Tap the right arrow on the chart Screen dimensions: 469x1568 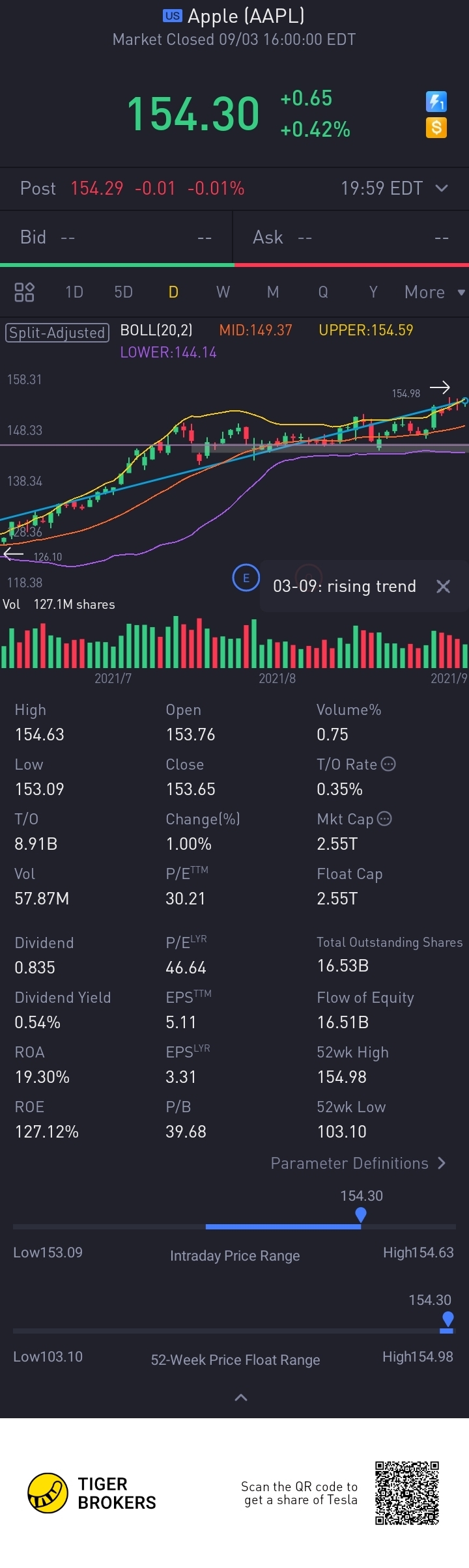440,387
